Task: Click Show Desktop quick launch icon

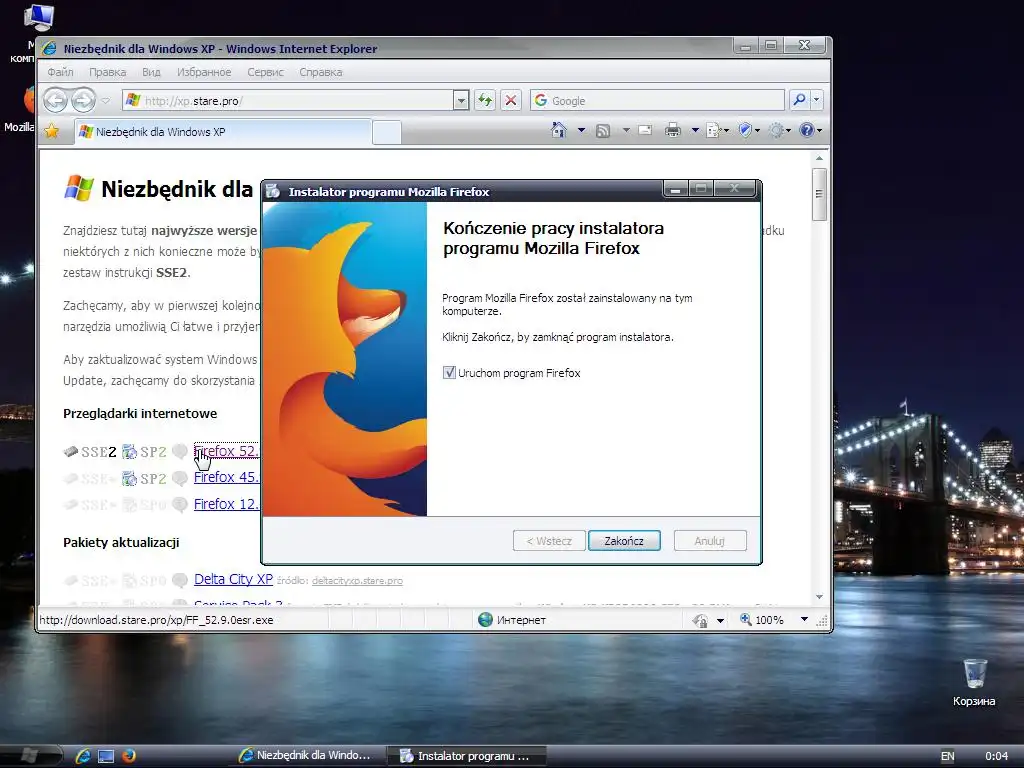Action: (x=106, y=756)
